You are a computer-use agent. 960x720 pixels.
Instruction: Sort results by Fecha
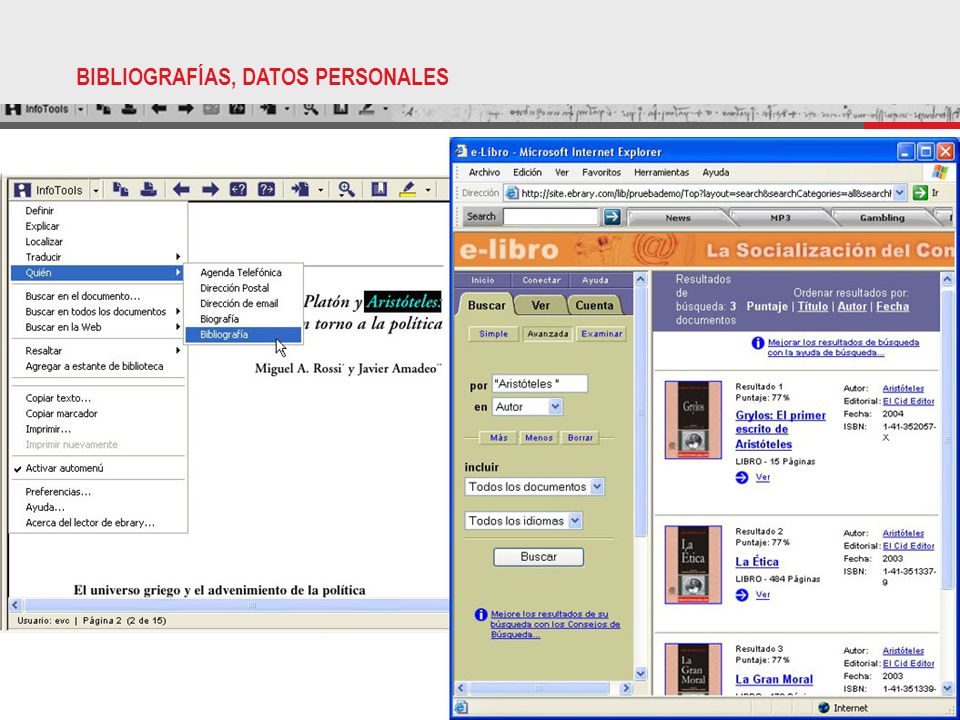click(892, 307)
